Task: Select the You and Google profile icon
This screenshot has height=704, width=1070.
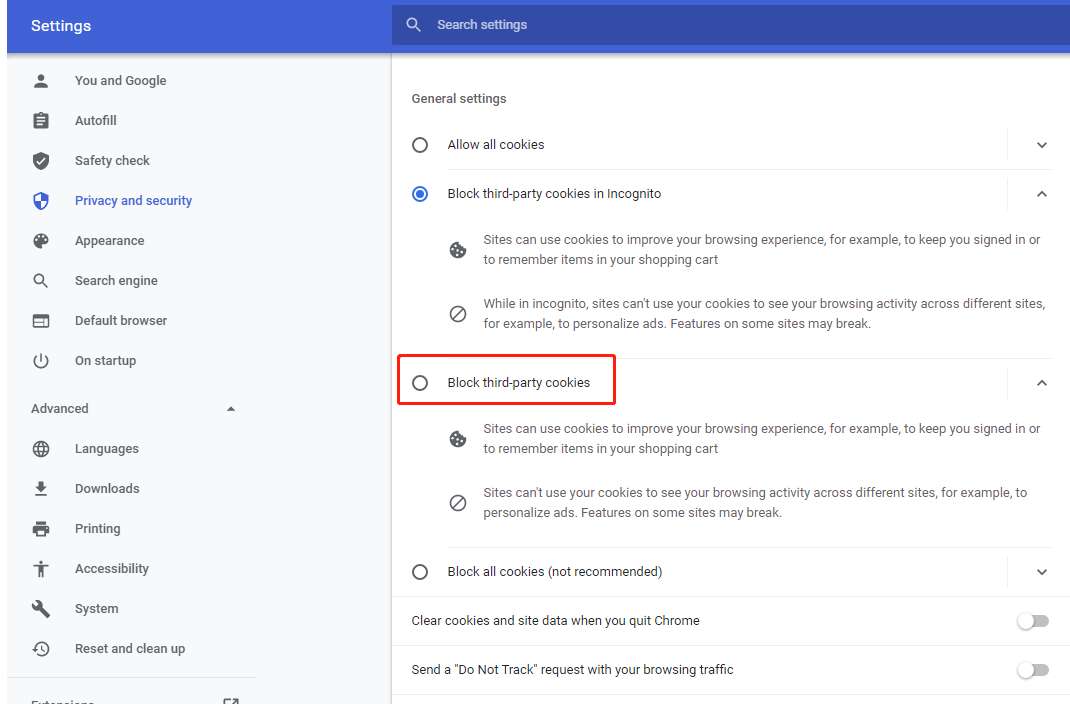Action: pos(41,80)
